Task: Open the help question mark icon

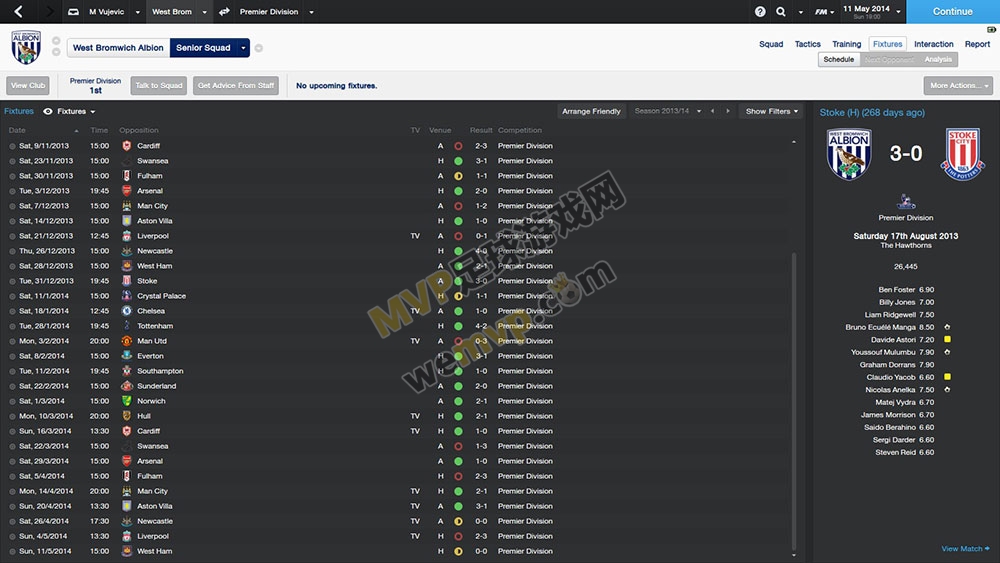Action: (x=760, y=11)
